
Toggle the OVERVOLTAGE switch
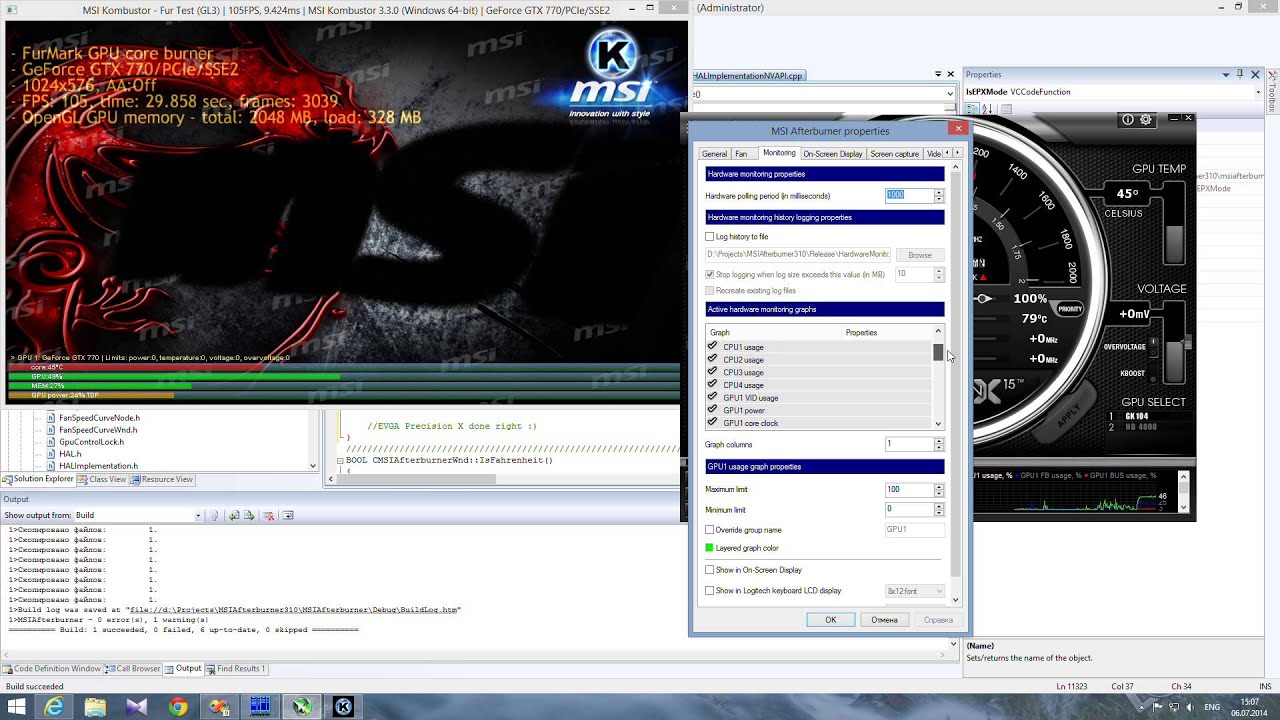tap(1153, 346)
